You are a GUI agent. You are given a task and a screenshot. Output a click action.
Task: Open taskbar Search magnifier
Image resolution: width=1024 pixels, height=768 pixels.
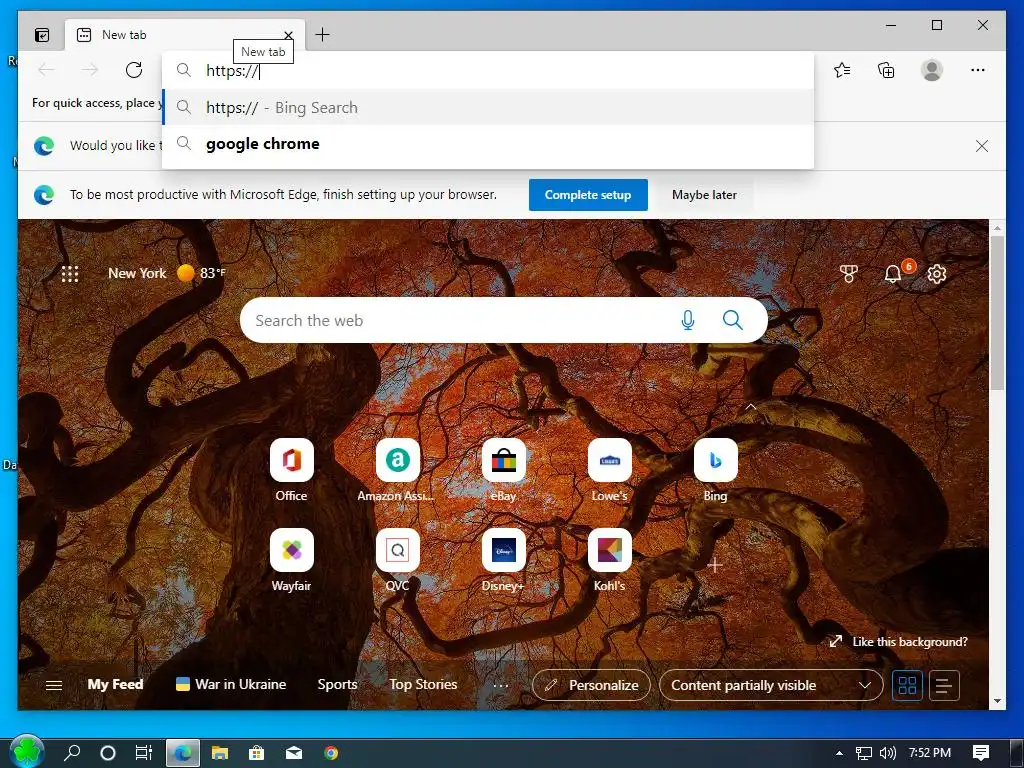coord(72,753)
